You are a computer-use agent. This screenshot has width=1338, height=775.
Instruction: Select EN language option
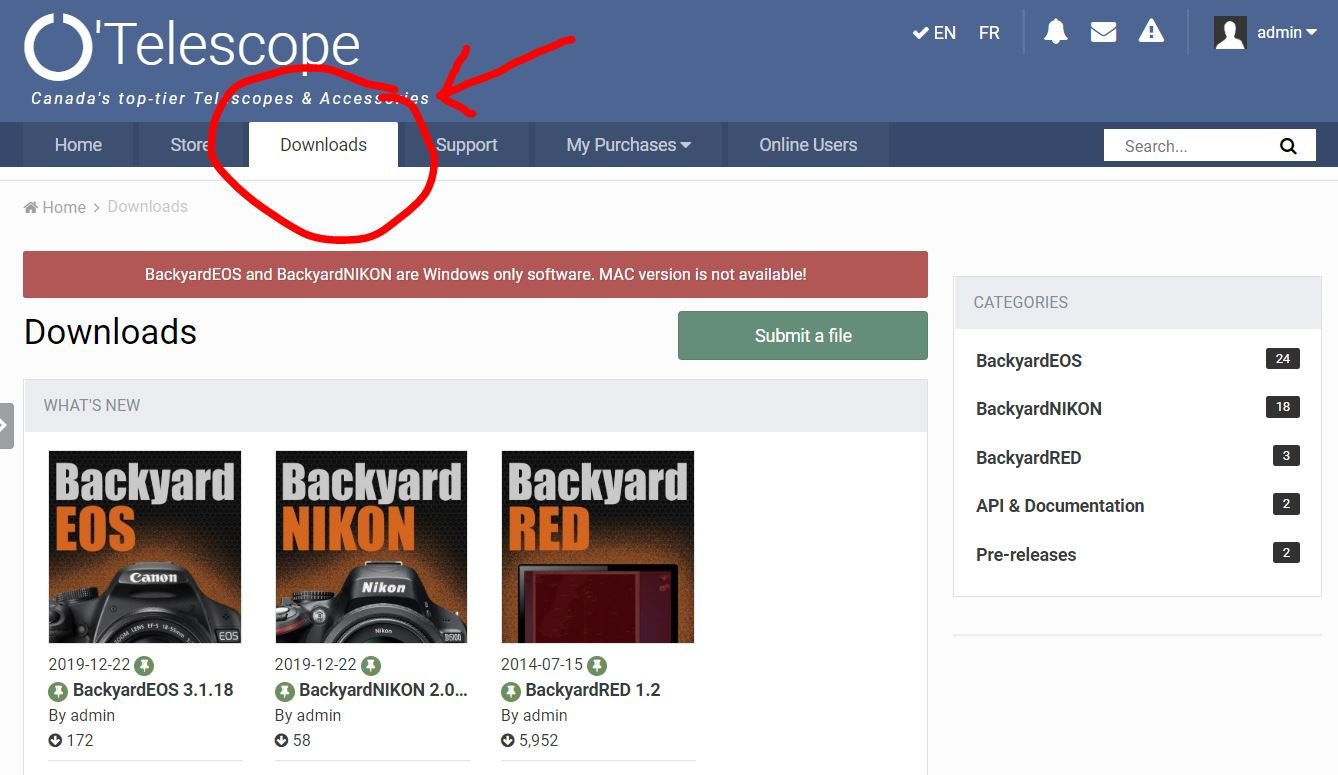935,33
